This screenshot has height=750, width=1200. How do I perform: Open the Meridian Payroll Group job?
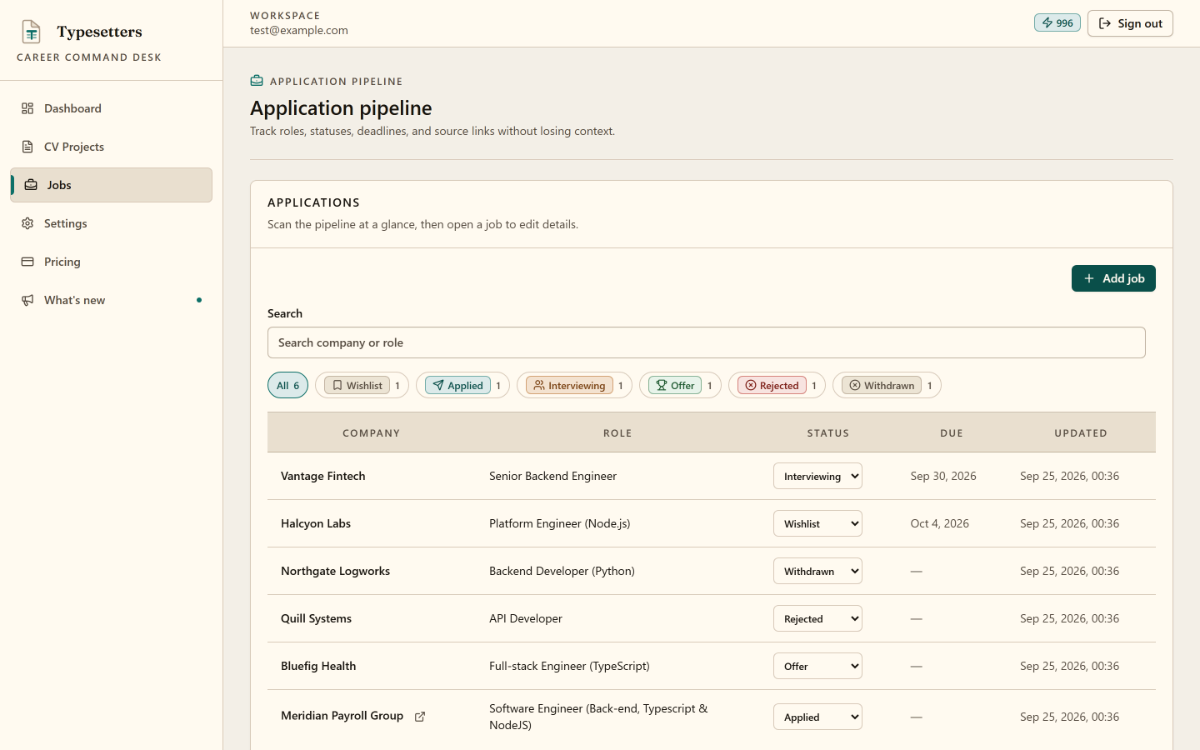tap(342, 716)
